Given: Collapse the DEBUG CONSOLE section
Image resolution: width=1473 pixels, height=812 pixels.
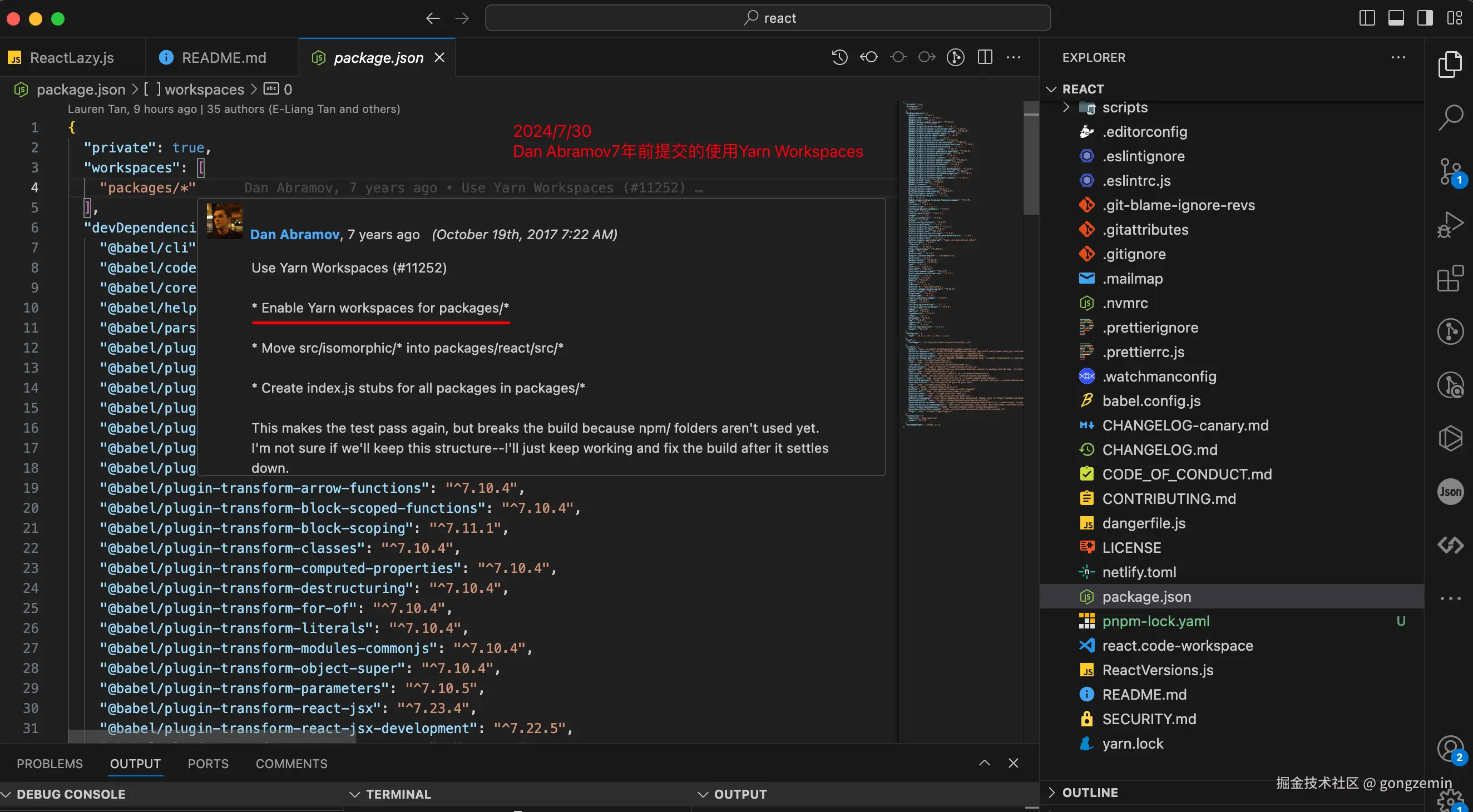Looking at the screenshot, I should (x=70, y=794).
